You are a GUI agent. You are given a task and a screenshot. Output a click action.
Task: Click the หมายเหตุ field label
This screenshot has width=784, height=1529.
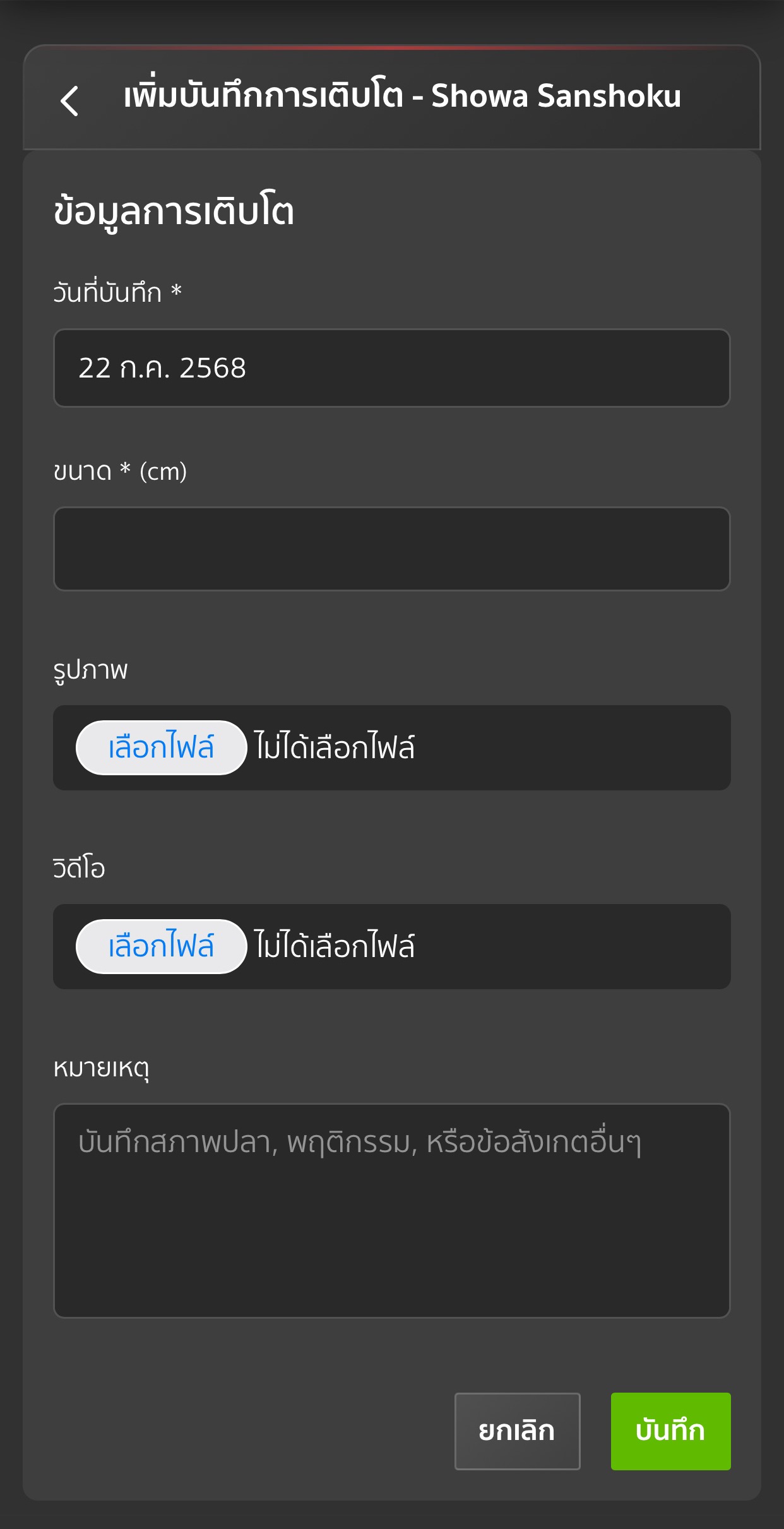[101, 1068]
